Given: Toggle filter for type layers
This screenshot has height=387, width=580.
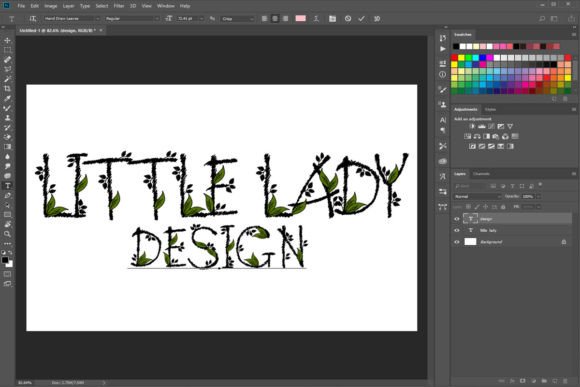Looking at the screenshot, I should point(512,186).
